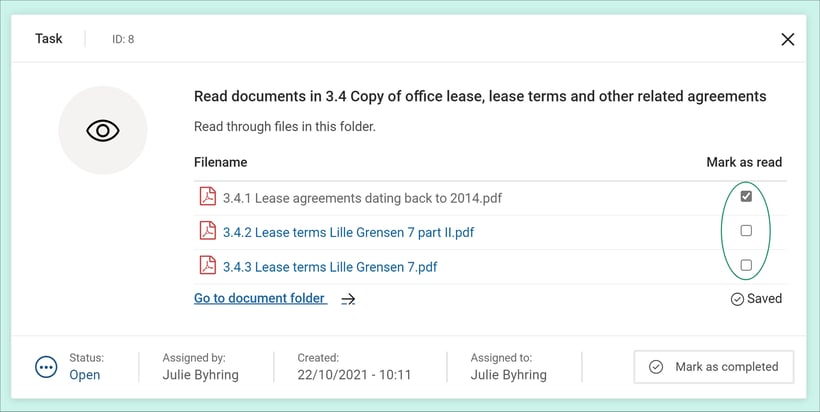Click PDF icon beside 3.4.3 Lease terms
The width and height of the screenshot is (820, 412).
click(207, 266)
